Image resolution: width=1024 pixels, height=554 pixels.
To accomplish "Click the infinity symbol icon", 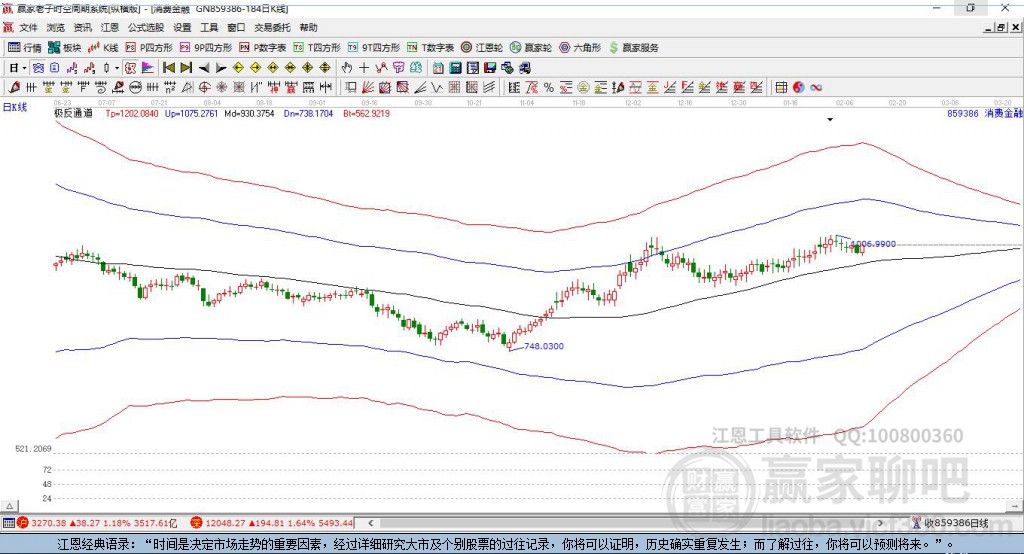I will (x=816, y=87).
